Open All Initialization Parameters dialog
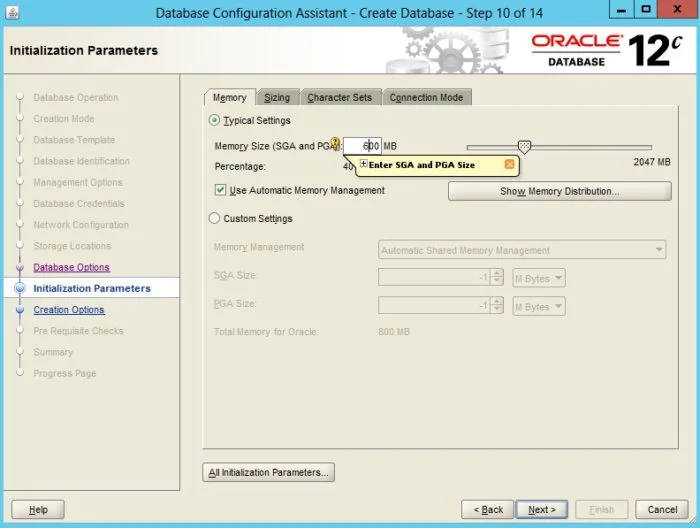This screenshot has width=700, height=528. (268, 472)
